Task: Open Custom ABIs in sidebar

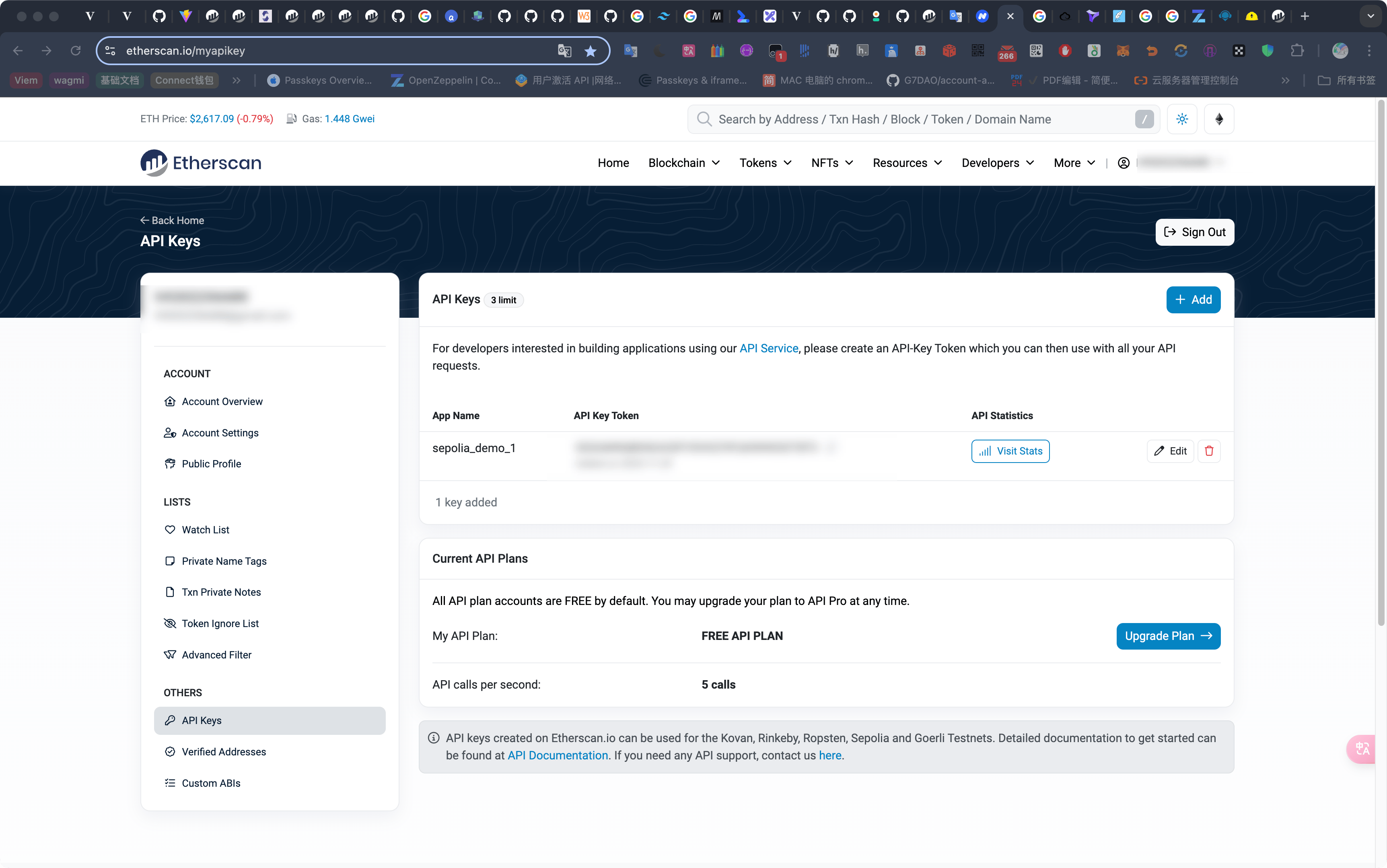Action: point(270,783)
